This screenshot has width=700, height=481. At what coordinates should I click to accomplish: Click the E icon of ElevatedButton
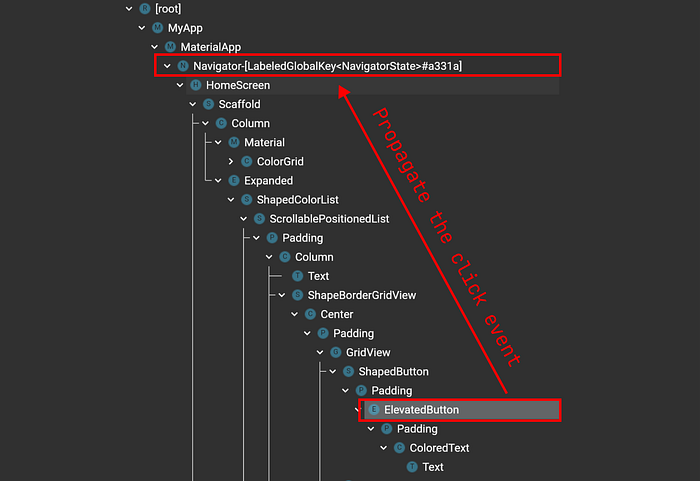[374, 410]
